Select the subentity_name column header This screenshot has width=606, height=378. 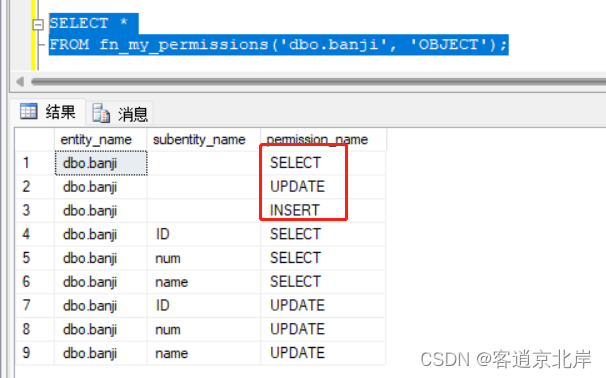(204, 140)
